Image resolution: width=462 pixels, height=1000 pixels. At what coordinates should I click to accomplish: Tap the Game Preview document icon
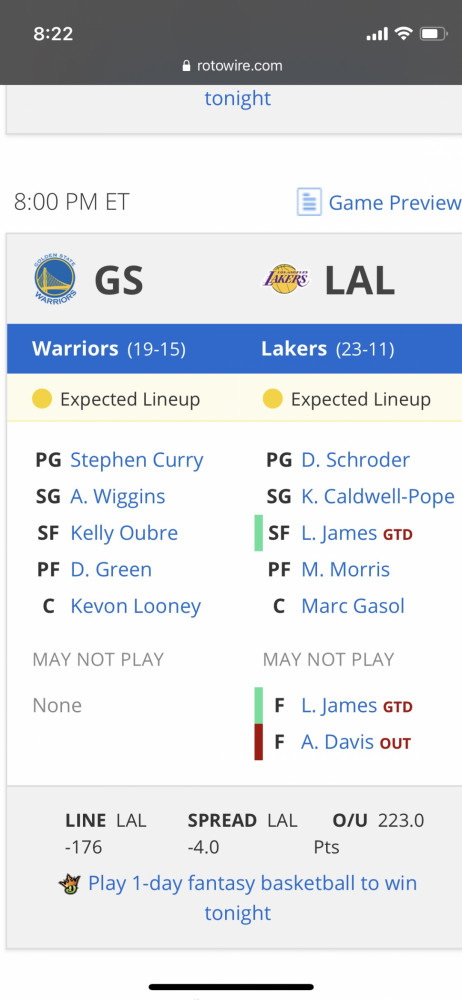309,203
